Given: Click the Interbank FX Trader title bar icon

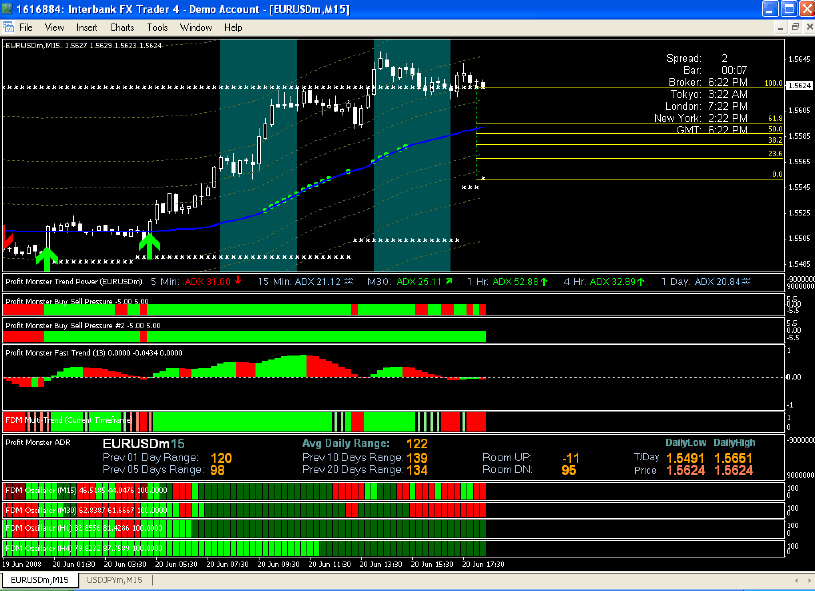Looking at the screenshot, I should 7,9.
